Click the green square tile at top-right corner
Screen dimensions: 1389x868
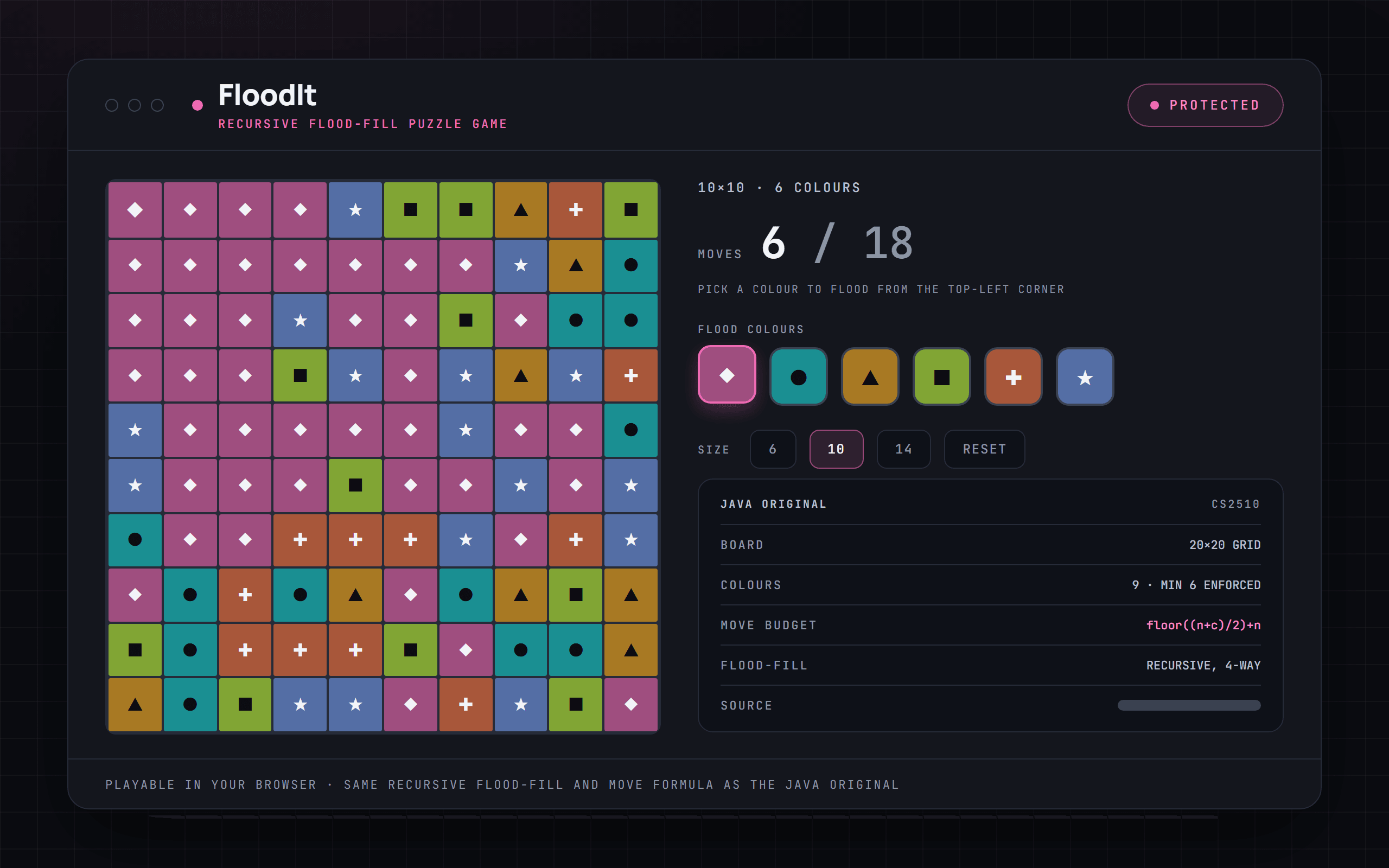click(x=631, y=209)
